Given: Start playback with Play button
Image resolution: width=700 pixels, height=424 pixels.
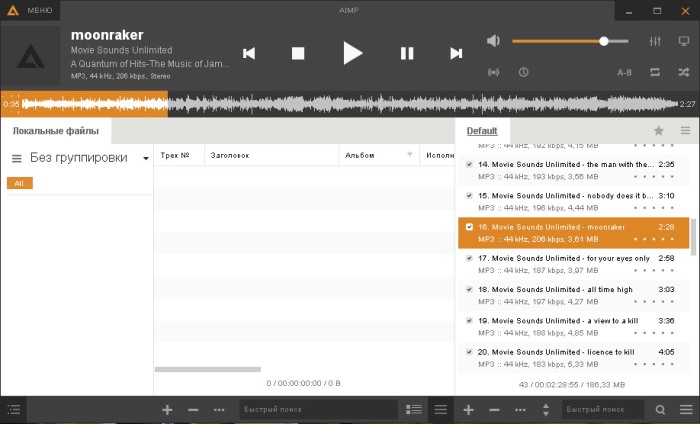Looking at the screenshot, I should click(x=353, y=53).
